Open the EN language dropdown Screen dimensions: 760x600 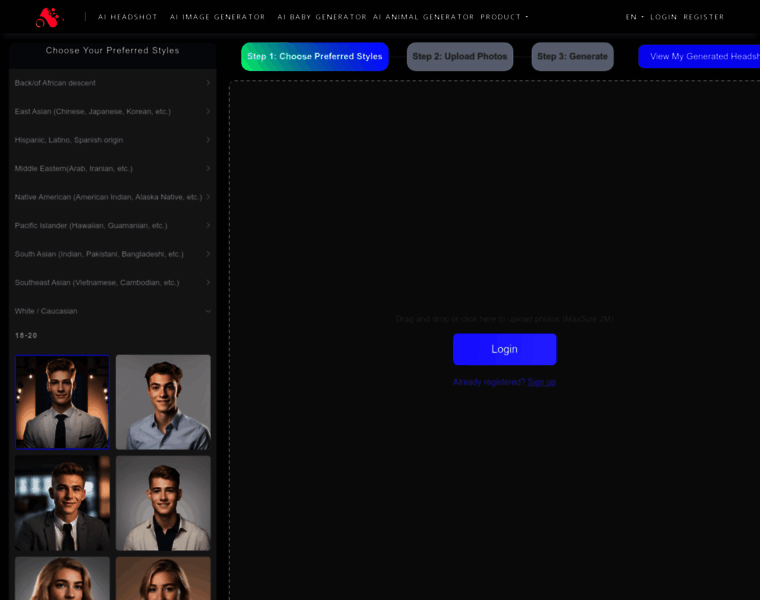pyautogui.click(x=634, y=17)
